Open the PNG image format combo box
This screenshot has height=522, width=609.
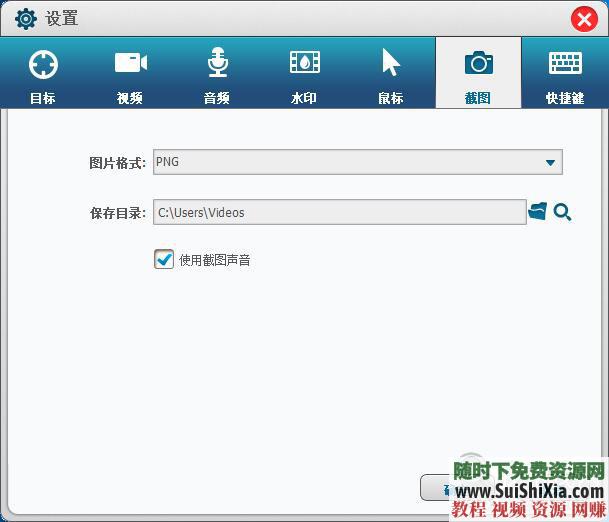pos(350,162)
